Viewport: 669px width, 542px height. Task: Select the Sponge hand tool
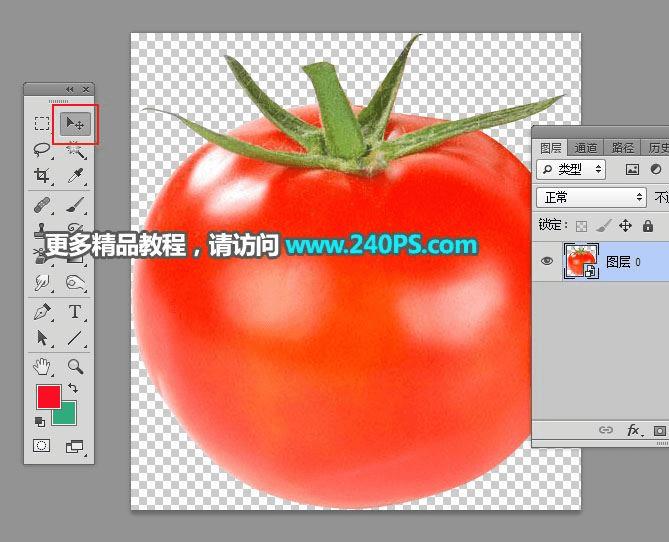pos(75,282)
